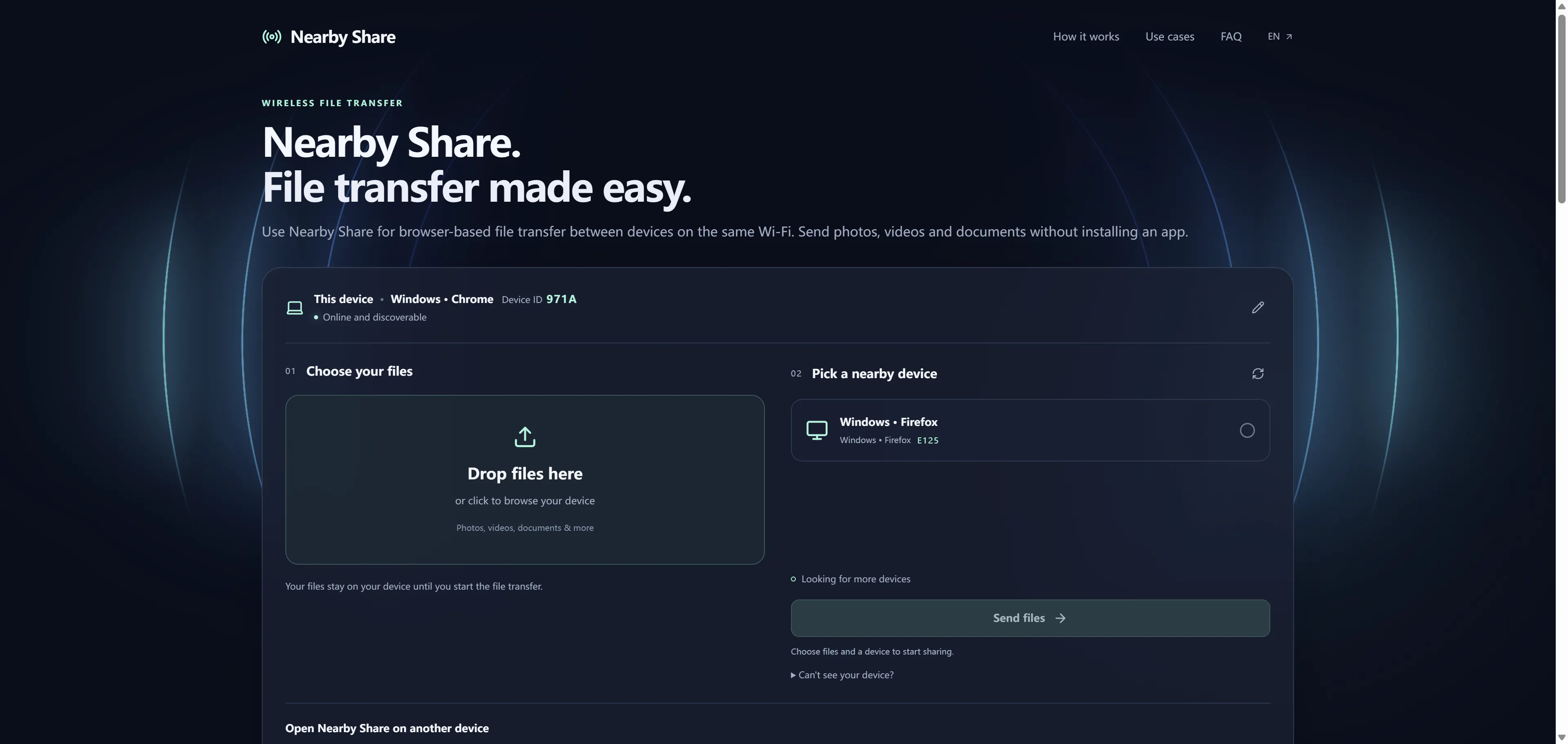The width and height of the screenshot is (1568, 744).
Task: Expand the "Can't see your device?" details
Action: 842,675
